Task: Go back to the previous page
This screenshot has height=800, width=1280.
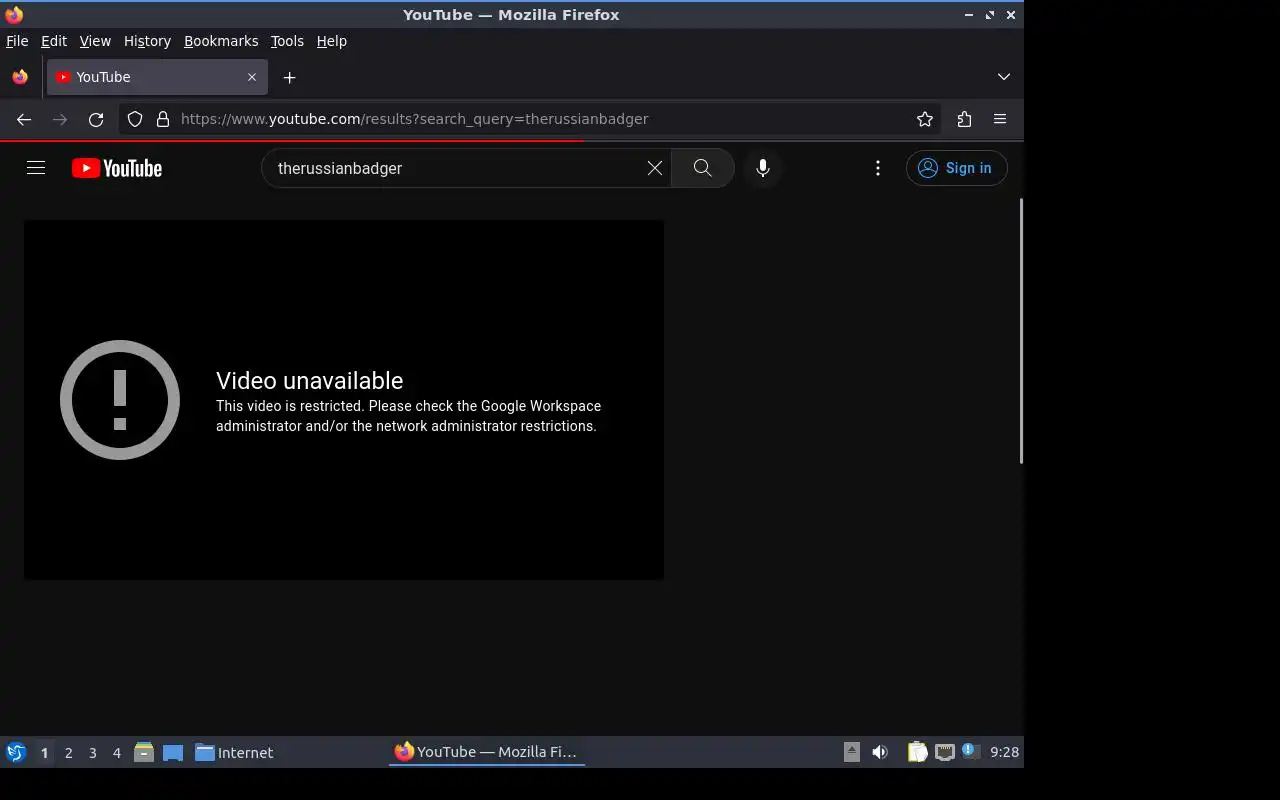Action: (x=24, y=119)
